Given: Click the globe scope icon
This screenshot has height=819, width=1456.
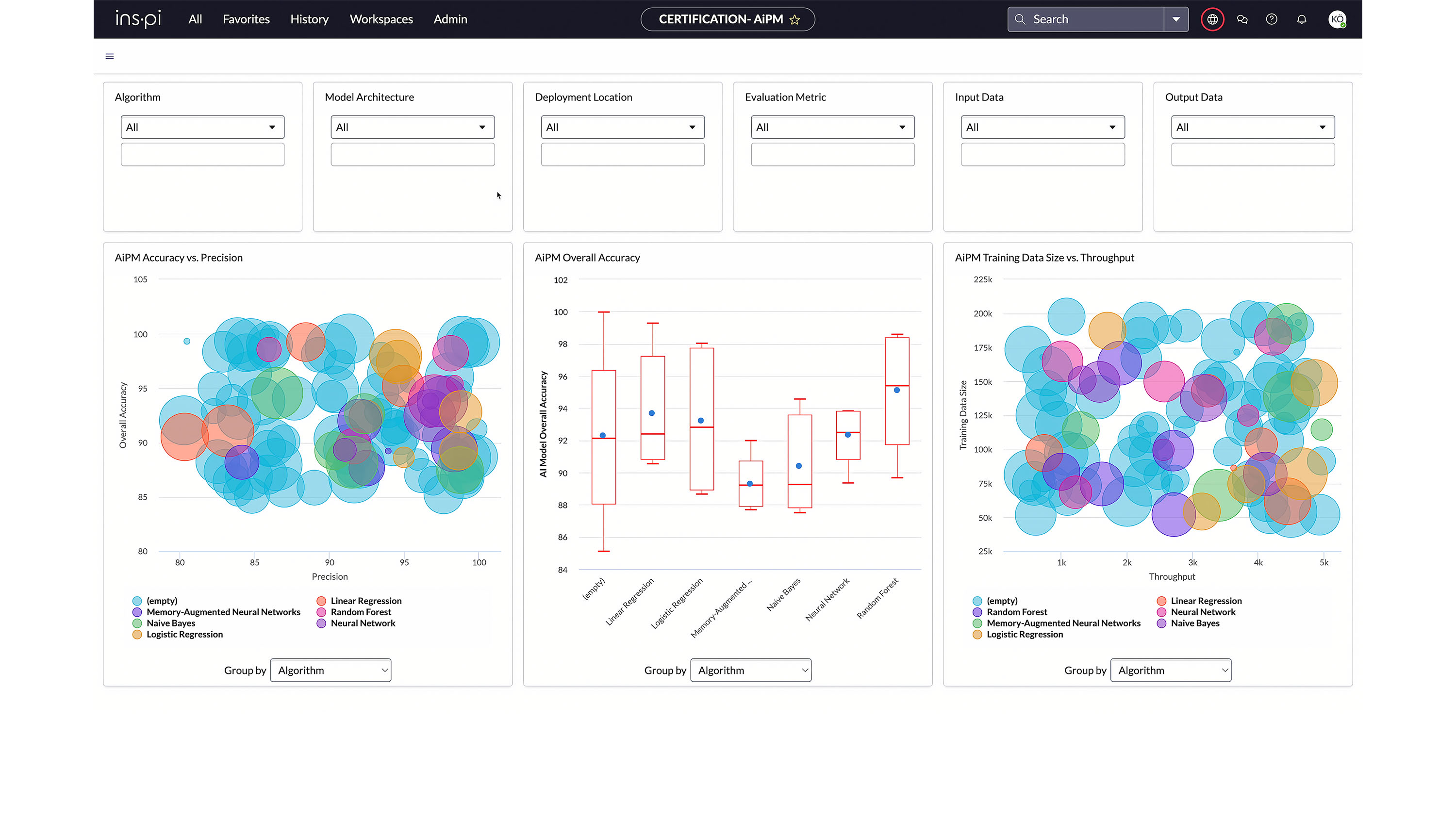Looking at the screenshot, I should (1212, 19).
